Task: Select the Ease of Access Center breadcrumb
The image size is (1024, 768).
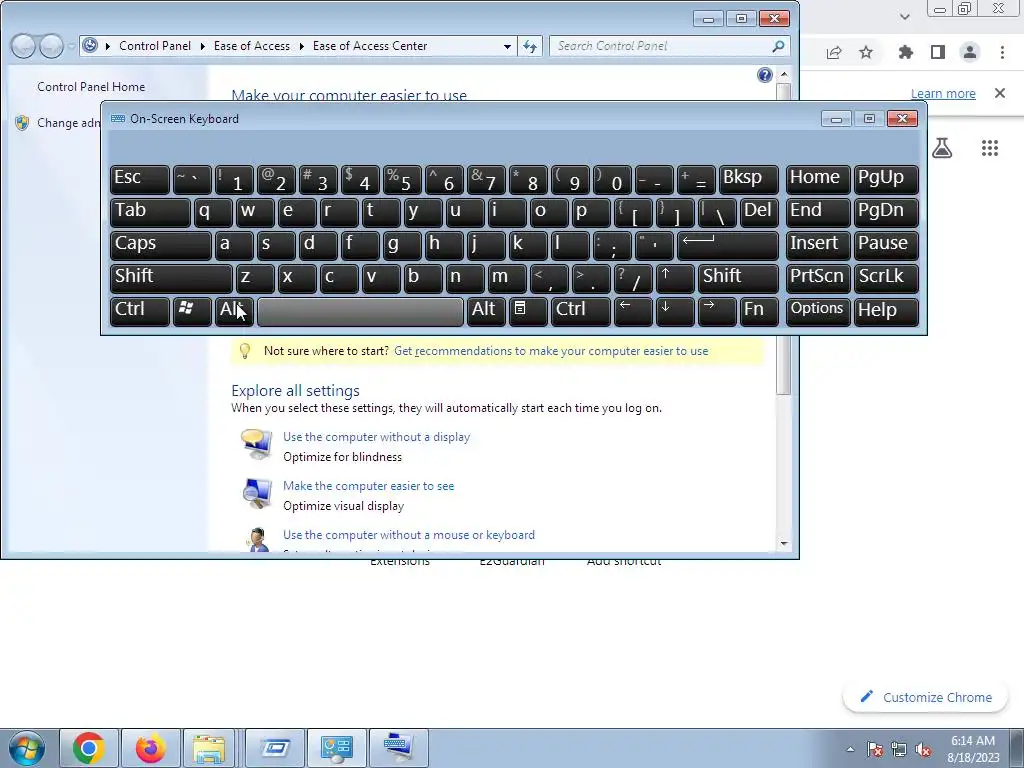Action: (370, 46)
